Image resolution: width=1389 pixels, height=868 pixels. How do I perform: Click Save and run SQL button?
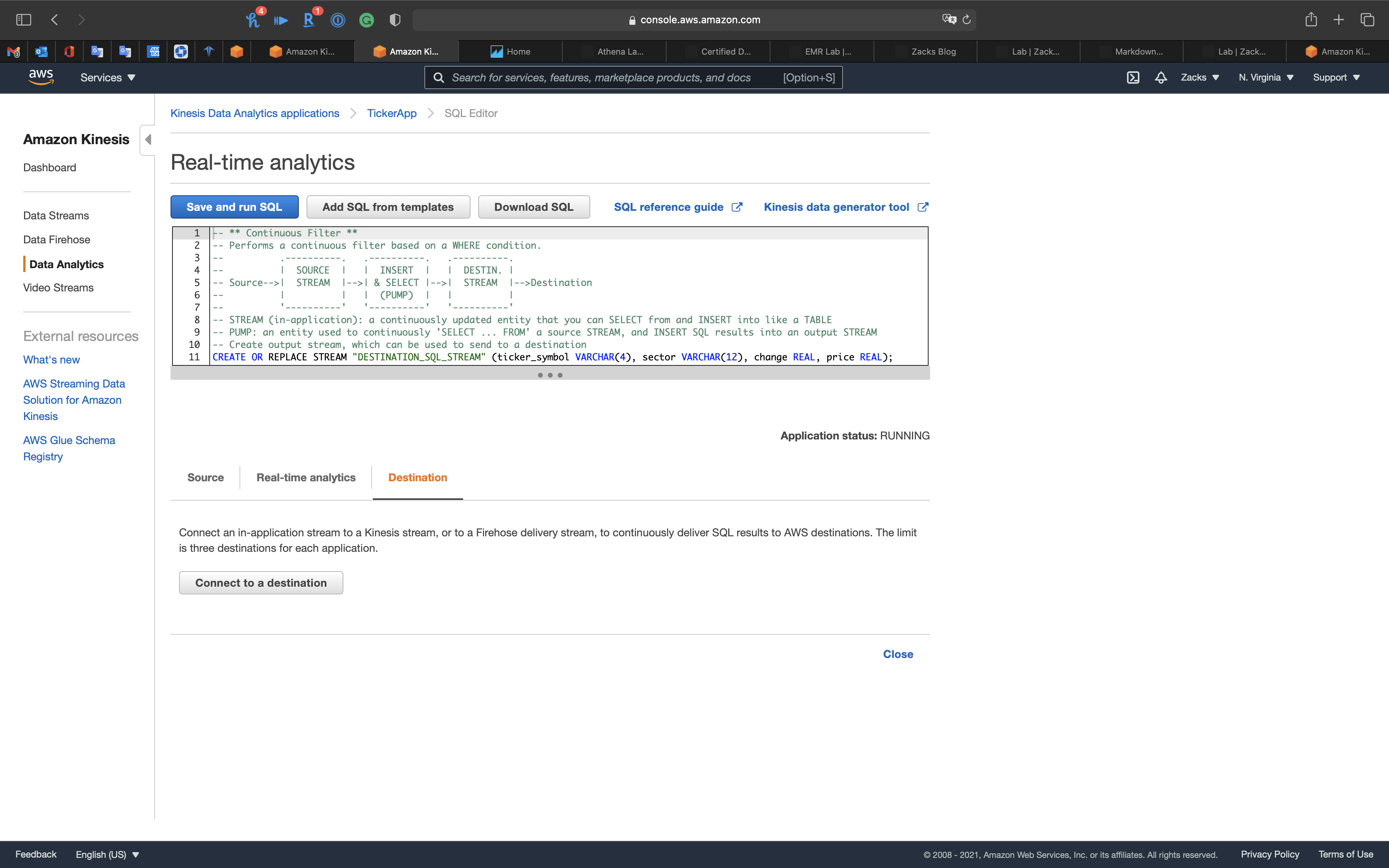pyautogui.click(x=234, y=207)
